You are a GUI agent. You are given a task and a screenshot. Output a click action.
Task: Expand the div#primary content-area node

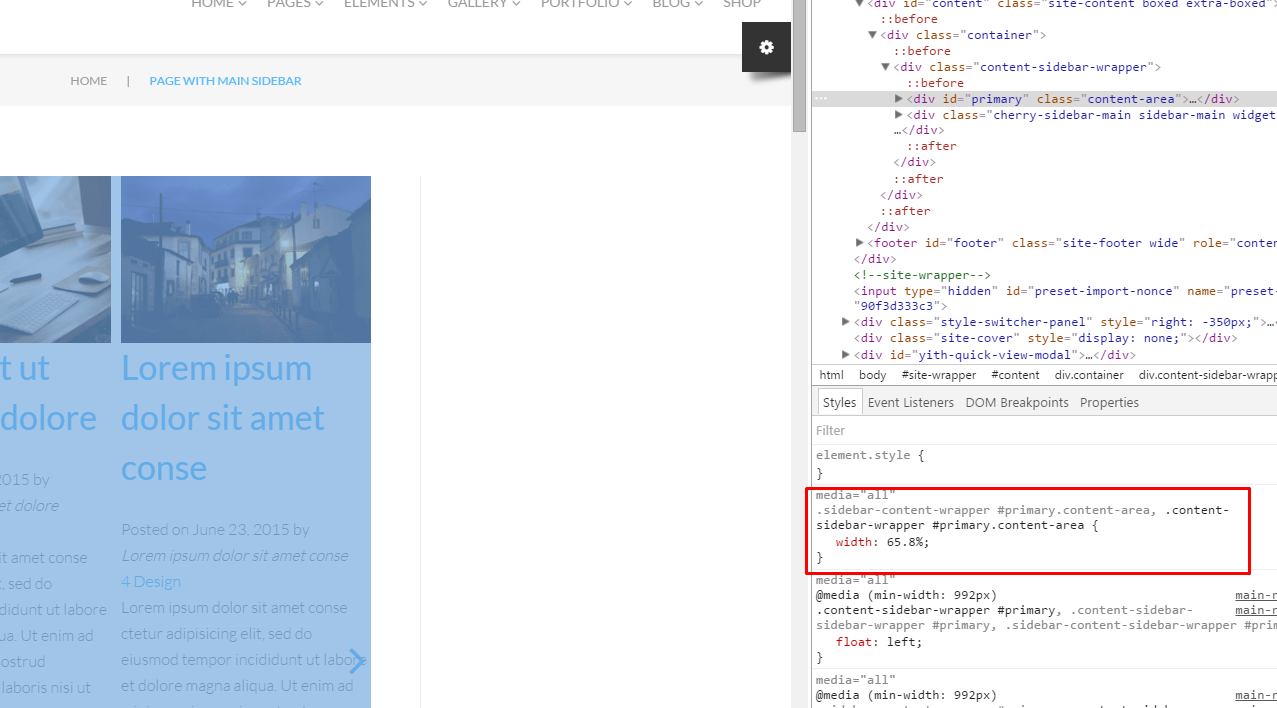899,98
